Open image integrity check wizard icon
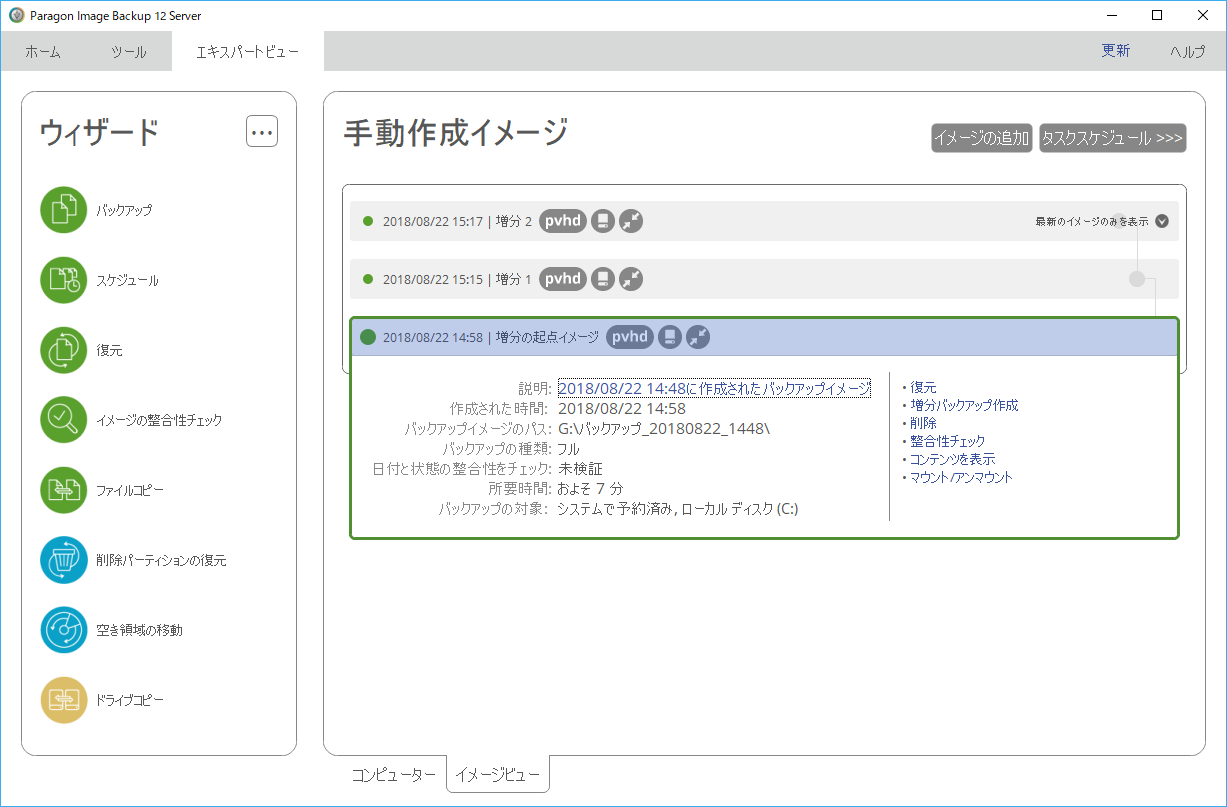Screen dimensions: 1227x807 (64, 420)
